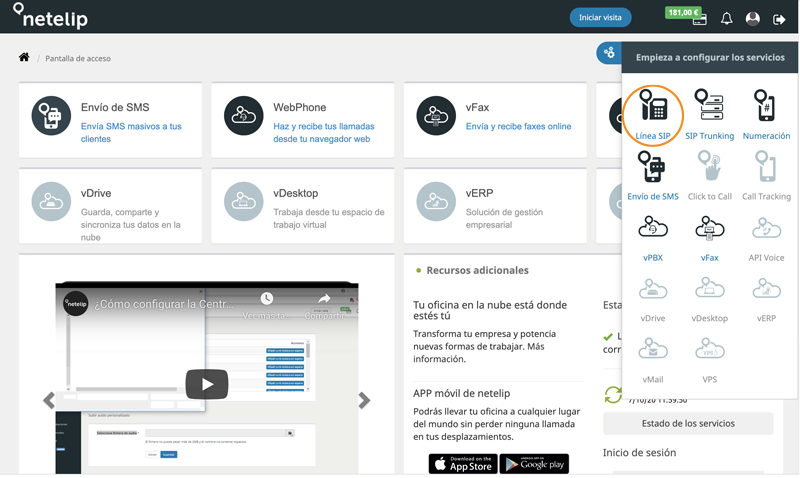
Task: Click the vFax card icon
Action: [x=436, y=116]
